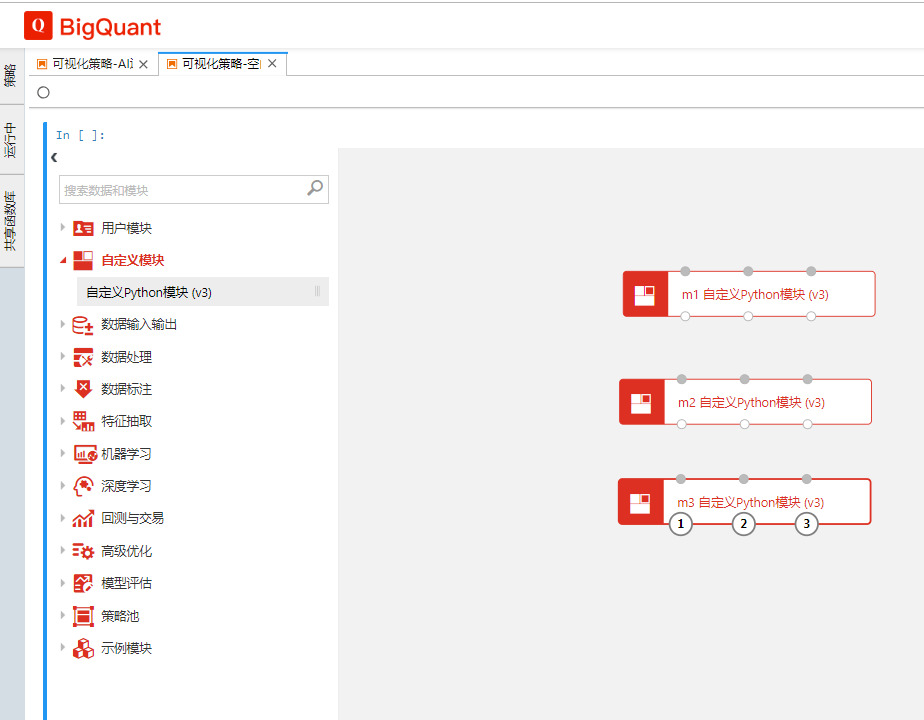This screenshot has height=720, width=924.
Task: Expand the 高级优化 tree arrow
Action: [x=62, y=550]
